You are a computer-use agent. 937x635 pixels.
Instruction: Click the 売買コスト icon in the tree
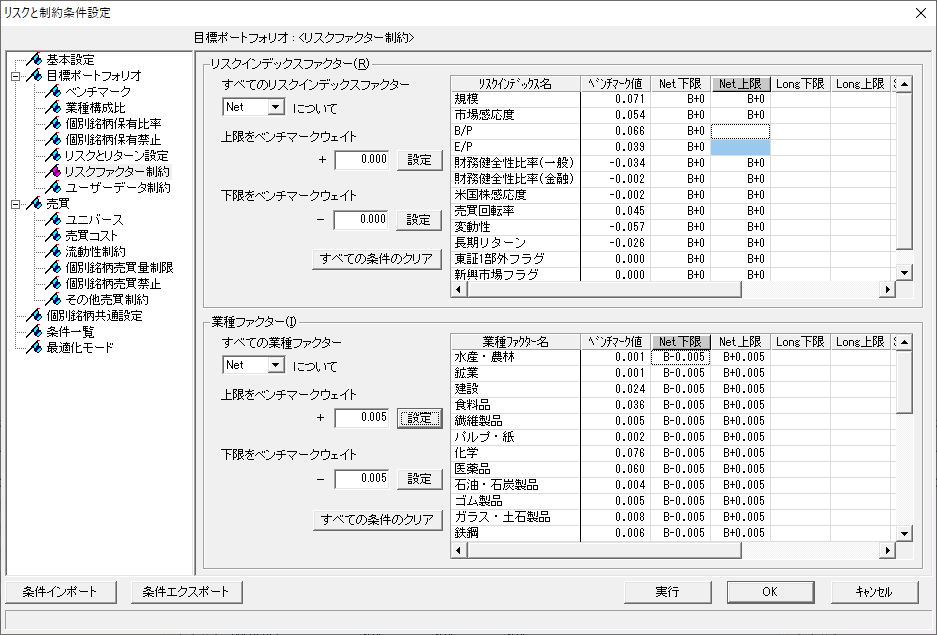pos(55,236)
